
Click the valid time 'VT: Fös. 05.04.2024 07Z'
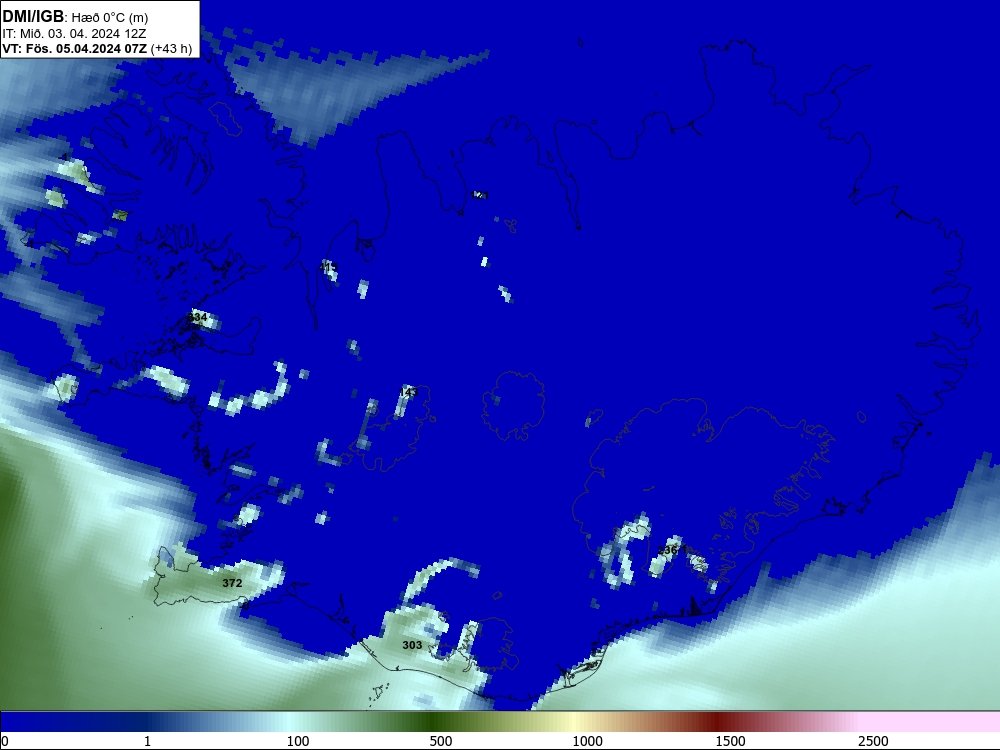[75, 49]
